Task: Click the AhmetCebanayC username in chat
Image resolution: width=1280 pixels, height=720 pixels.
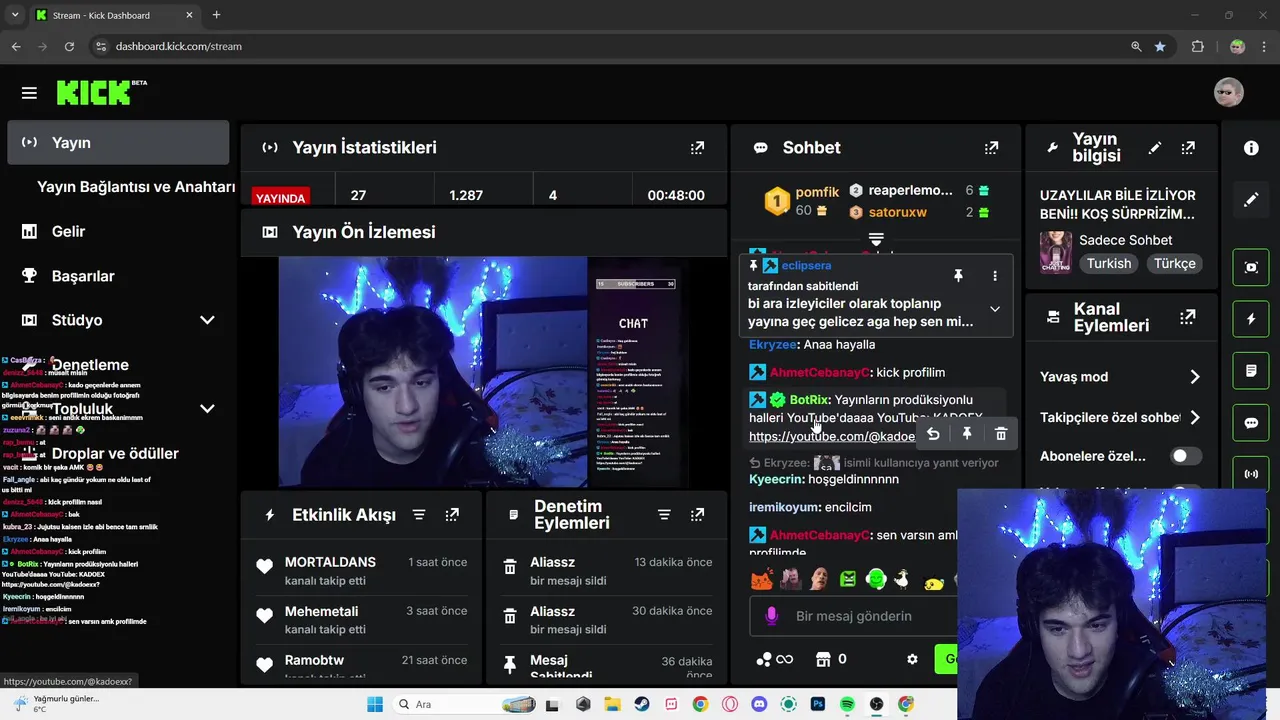Action: [x=819, y=372]
